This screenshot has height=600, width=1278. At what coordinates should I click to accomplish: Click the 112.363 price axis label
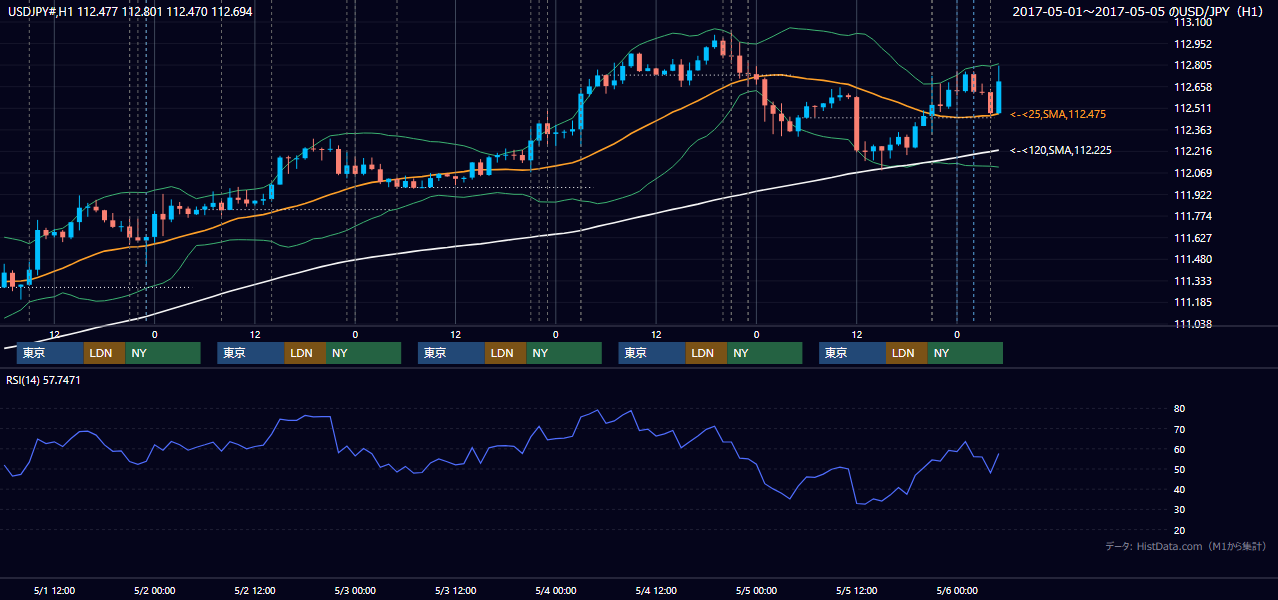(x=1194, y=130)
